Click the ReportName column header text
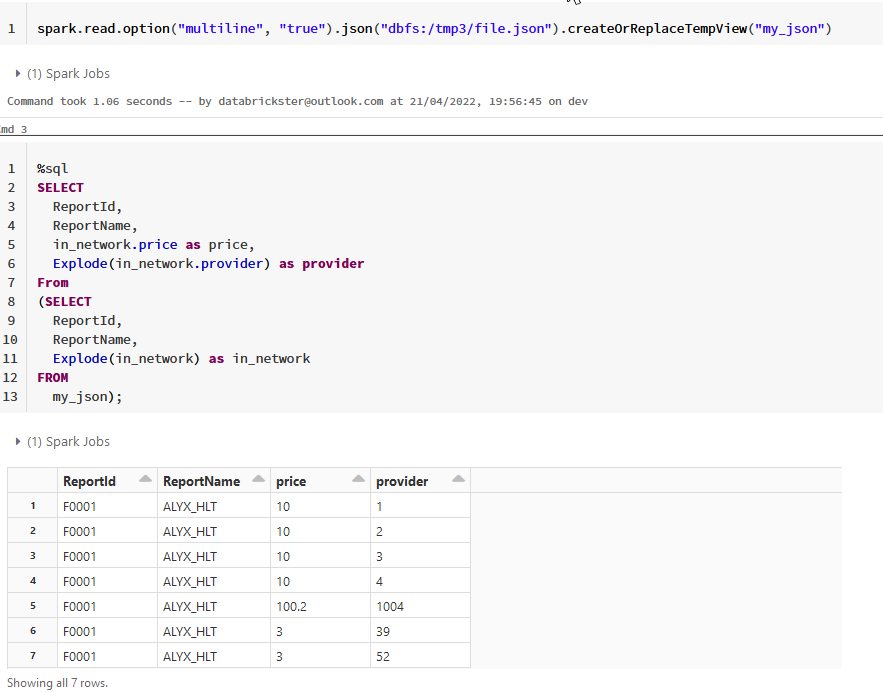 (201, 481)
